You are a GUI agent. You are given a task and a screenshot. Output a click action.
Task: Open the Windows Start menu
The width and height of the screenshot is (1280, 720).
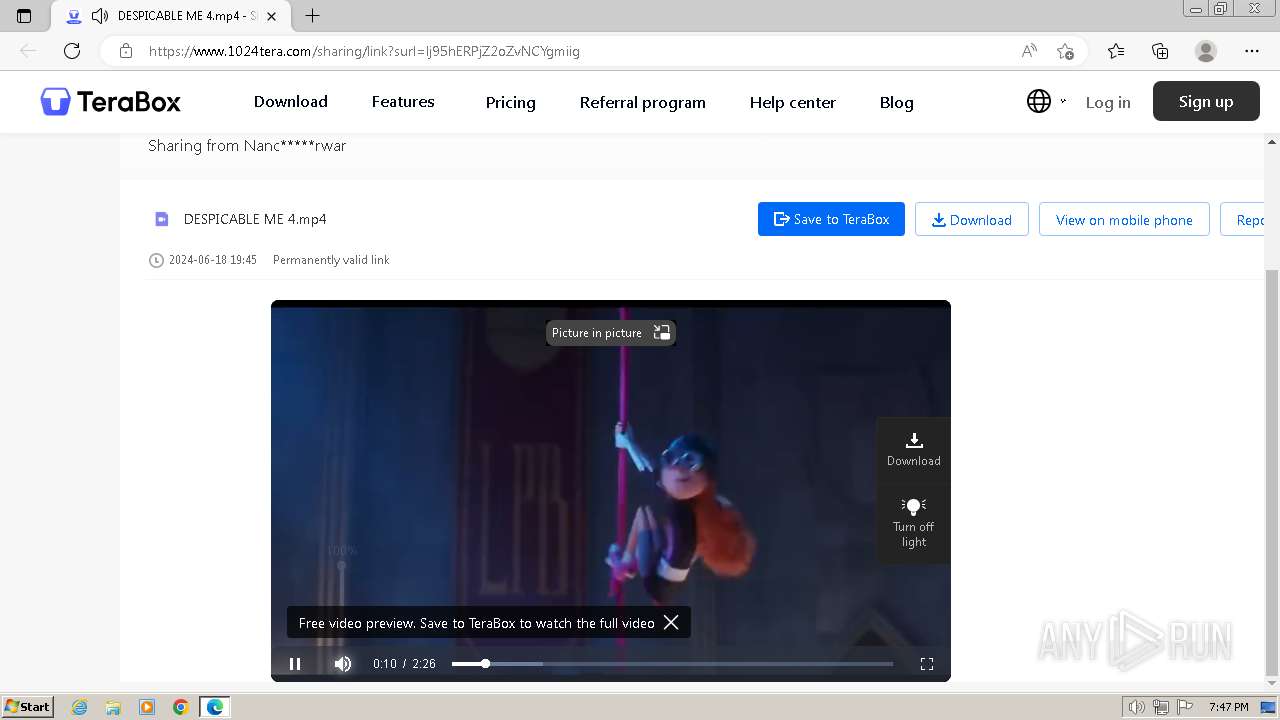coord(28,707)
